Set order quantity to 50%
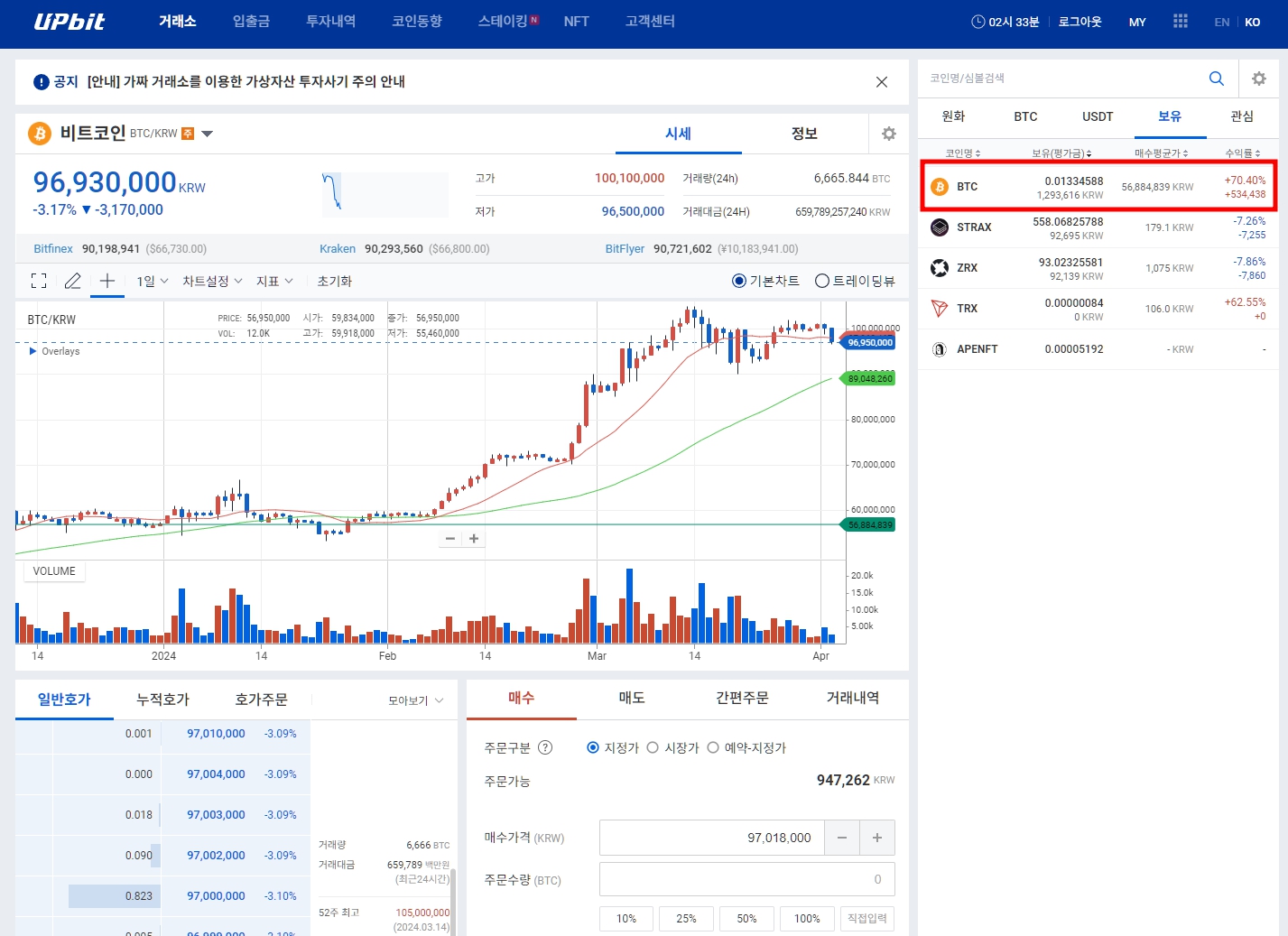The image size is (1288, 936). coord(746,919)
